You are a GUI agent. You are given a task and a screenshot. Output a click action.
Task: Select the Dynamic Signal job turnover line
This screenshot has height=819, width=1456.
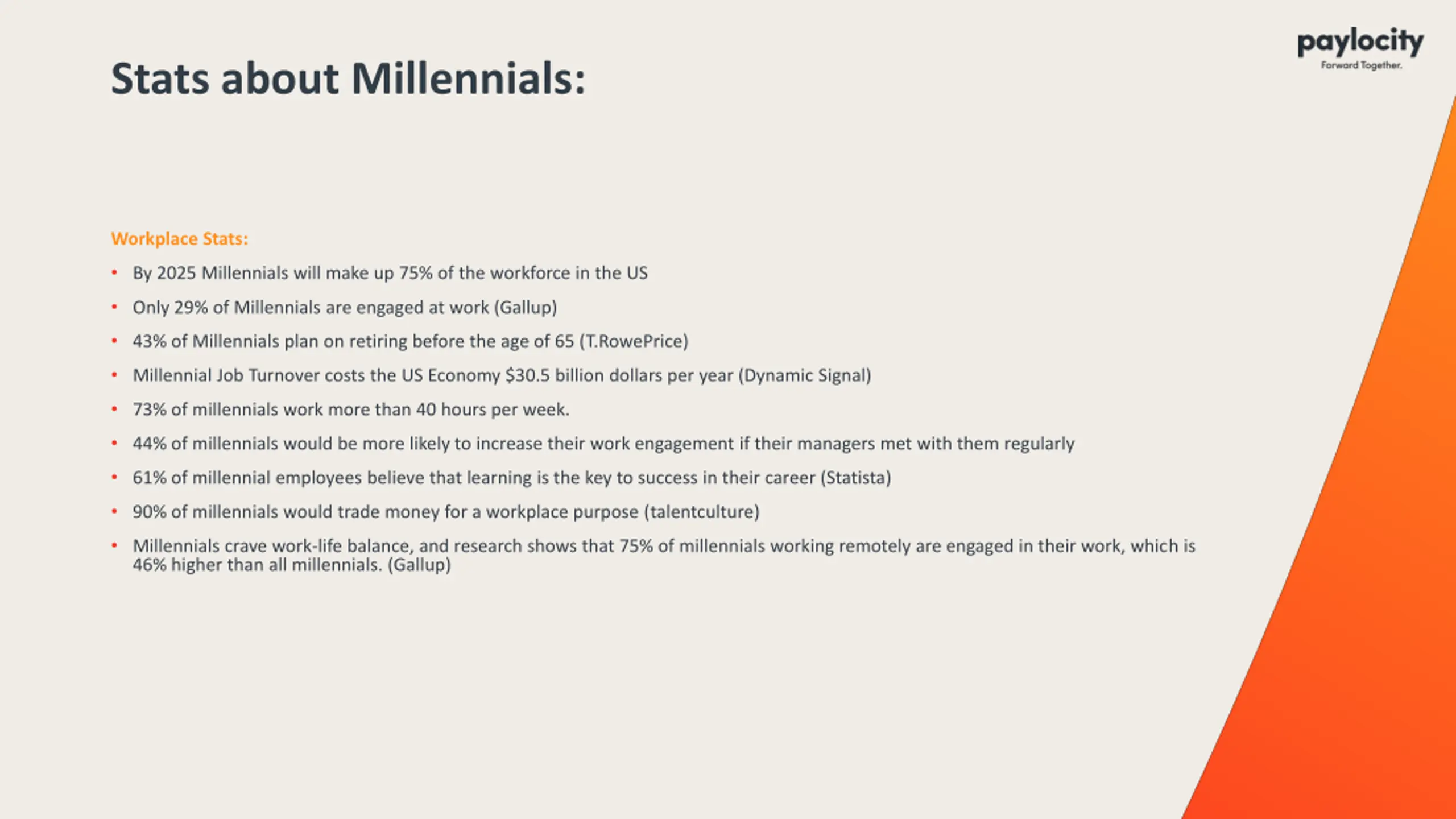pyautogui.click(x=502, y=375)
